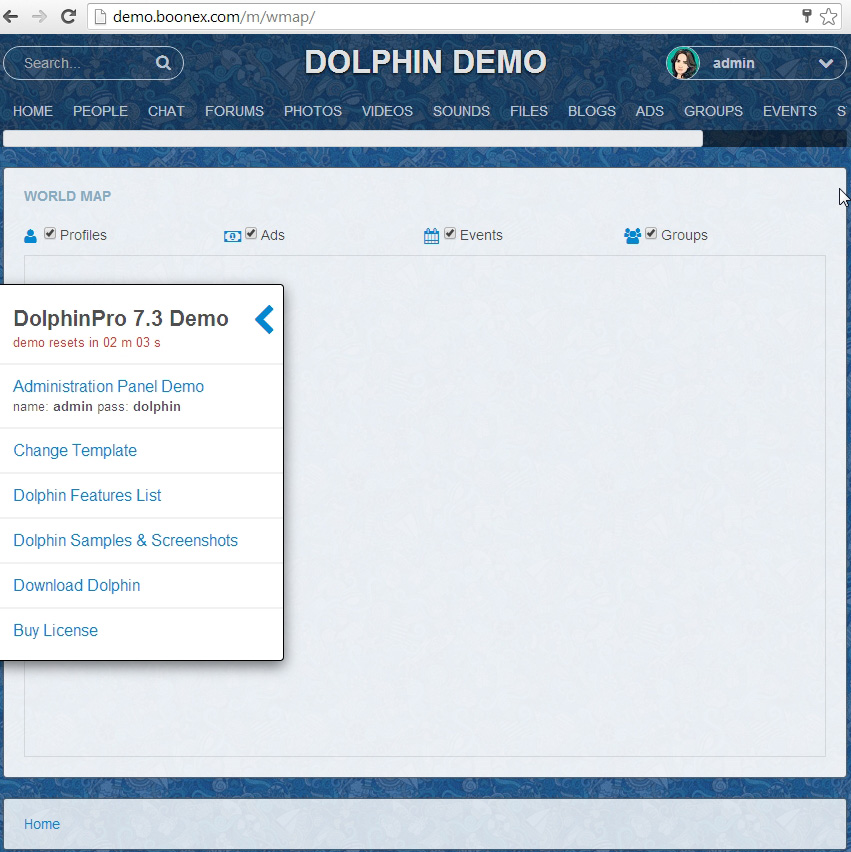Image resolution: width=851 pixels, height=852 pixels.
Task: Uncheck the Groups map filter
Action: tap(651, 234)
